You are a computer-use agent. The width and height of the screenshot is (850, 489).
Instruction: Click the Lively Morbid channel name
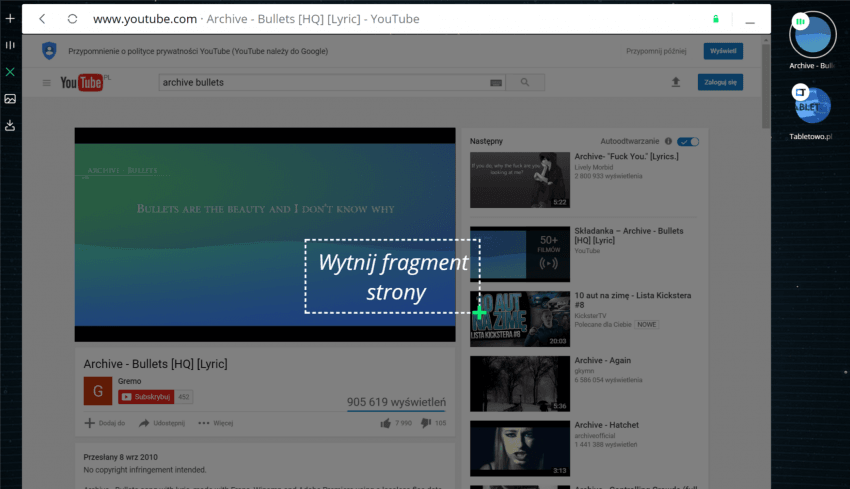(x=594, y=168)
